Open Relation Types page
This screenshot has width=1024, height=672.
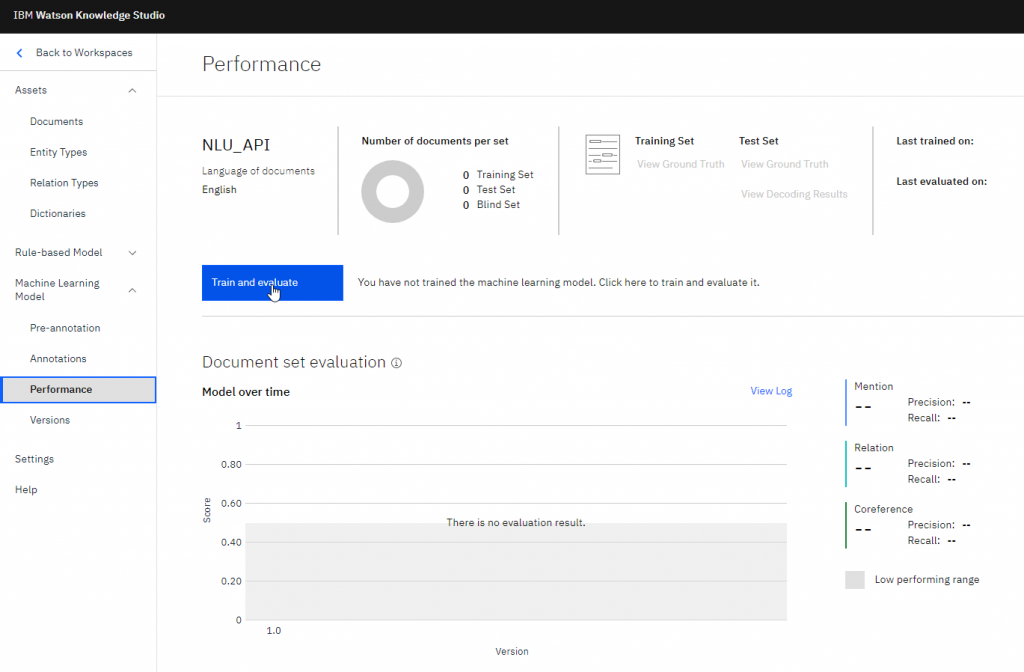(64, 183)
